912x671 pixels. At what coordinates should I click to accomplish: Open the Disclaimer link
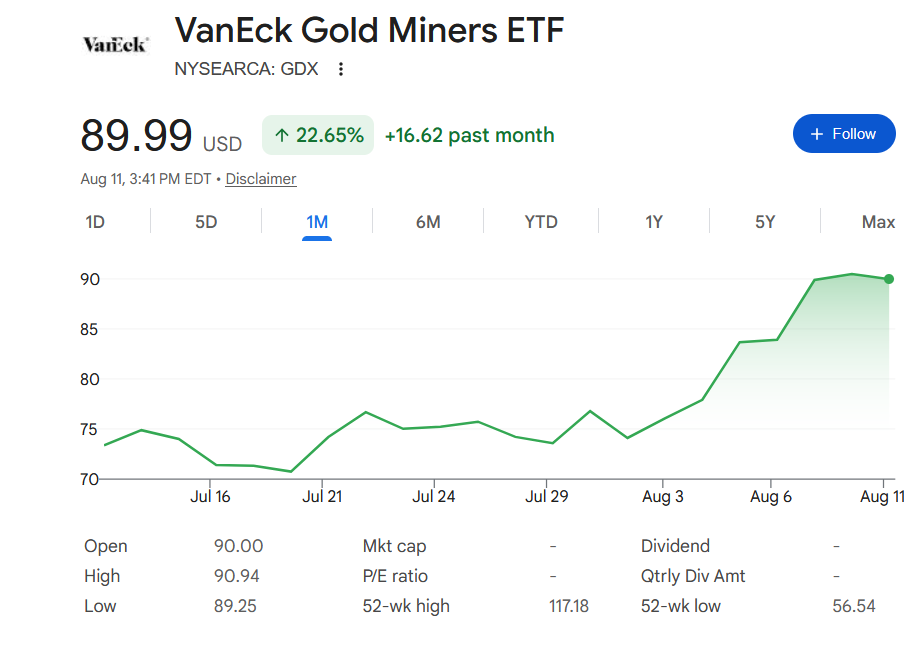261,179
